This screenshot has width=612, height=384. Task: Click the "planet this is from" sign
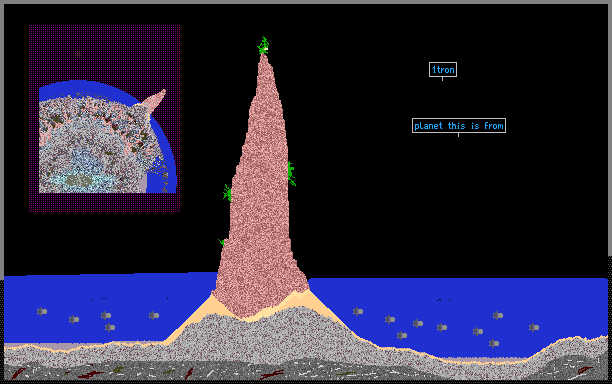pos(459,126)
